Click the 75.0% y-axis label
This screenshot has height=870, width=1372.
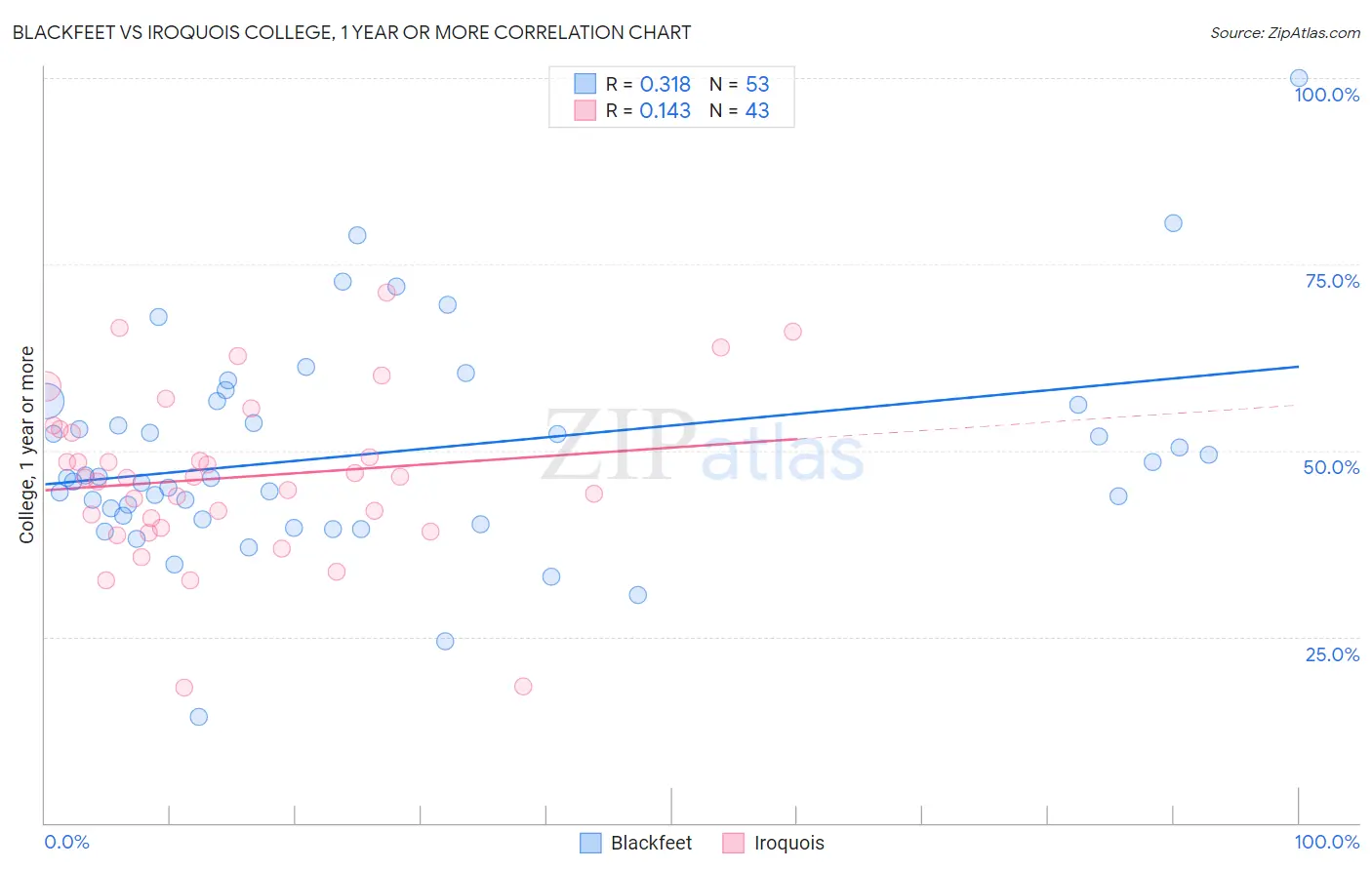click(1332, 281)
